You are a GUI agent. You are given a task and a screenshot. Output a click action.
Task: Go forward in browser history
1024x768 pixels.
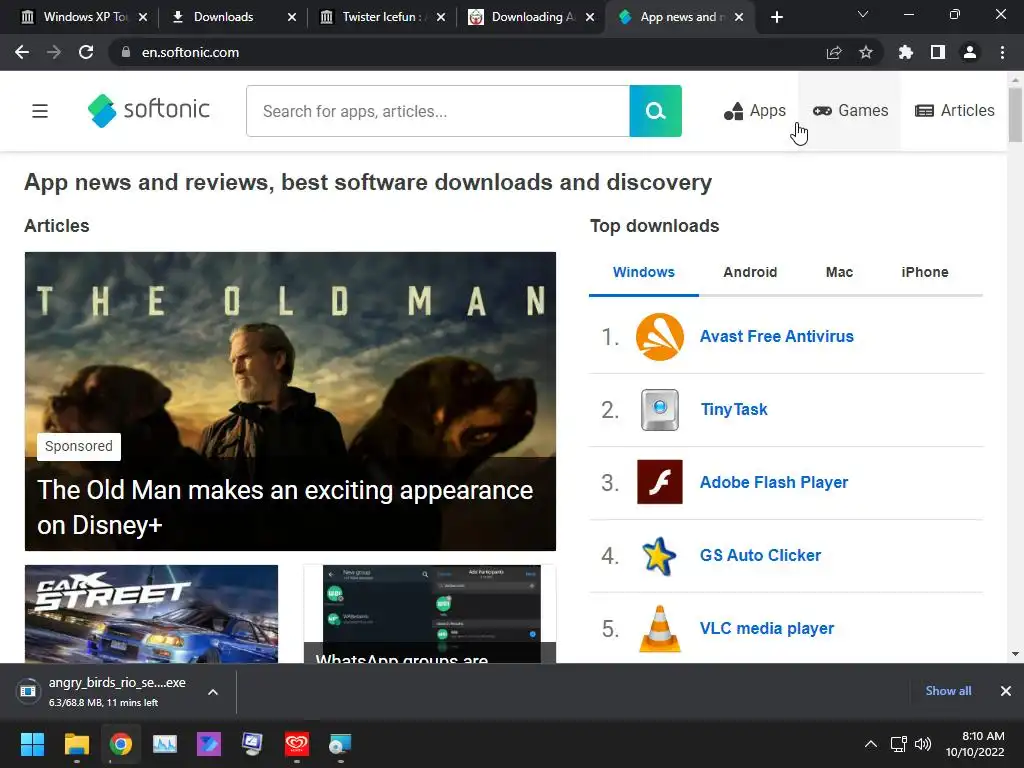[x=54, y=52]
